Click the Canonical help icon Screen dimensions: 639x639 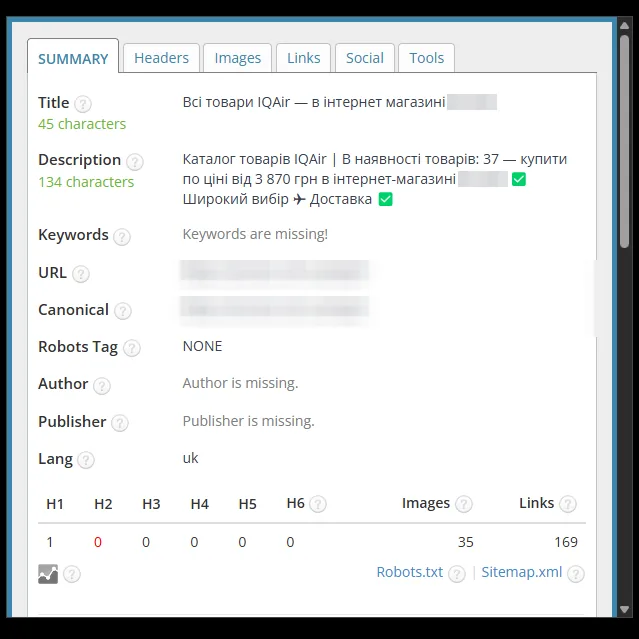pos(123,311)
